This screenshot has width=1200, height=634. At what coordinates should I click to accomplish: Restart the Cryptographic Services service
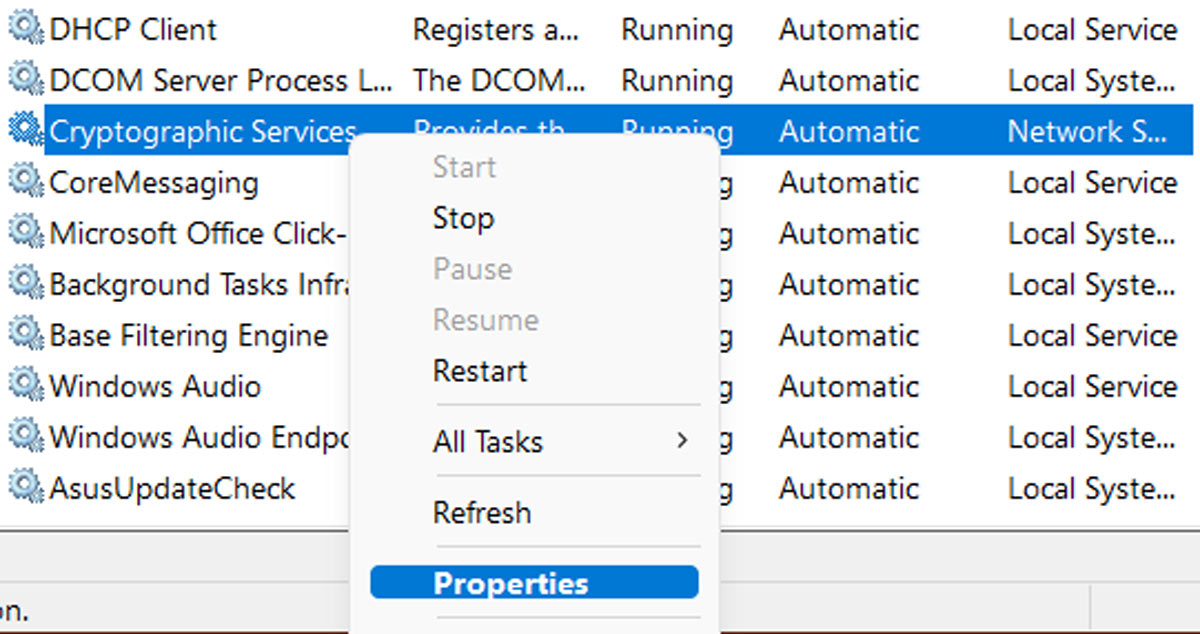pos(480,370)
